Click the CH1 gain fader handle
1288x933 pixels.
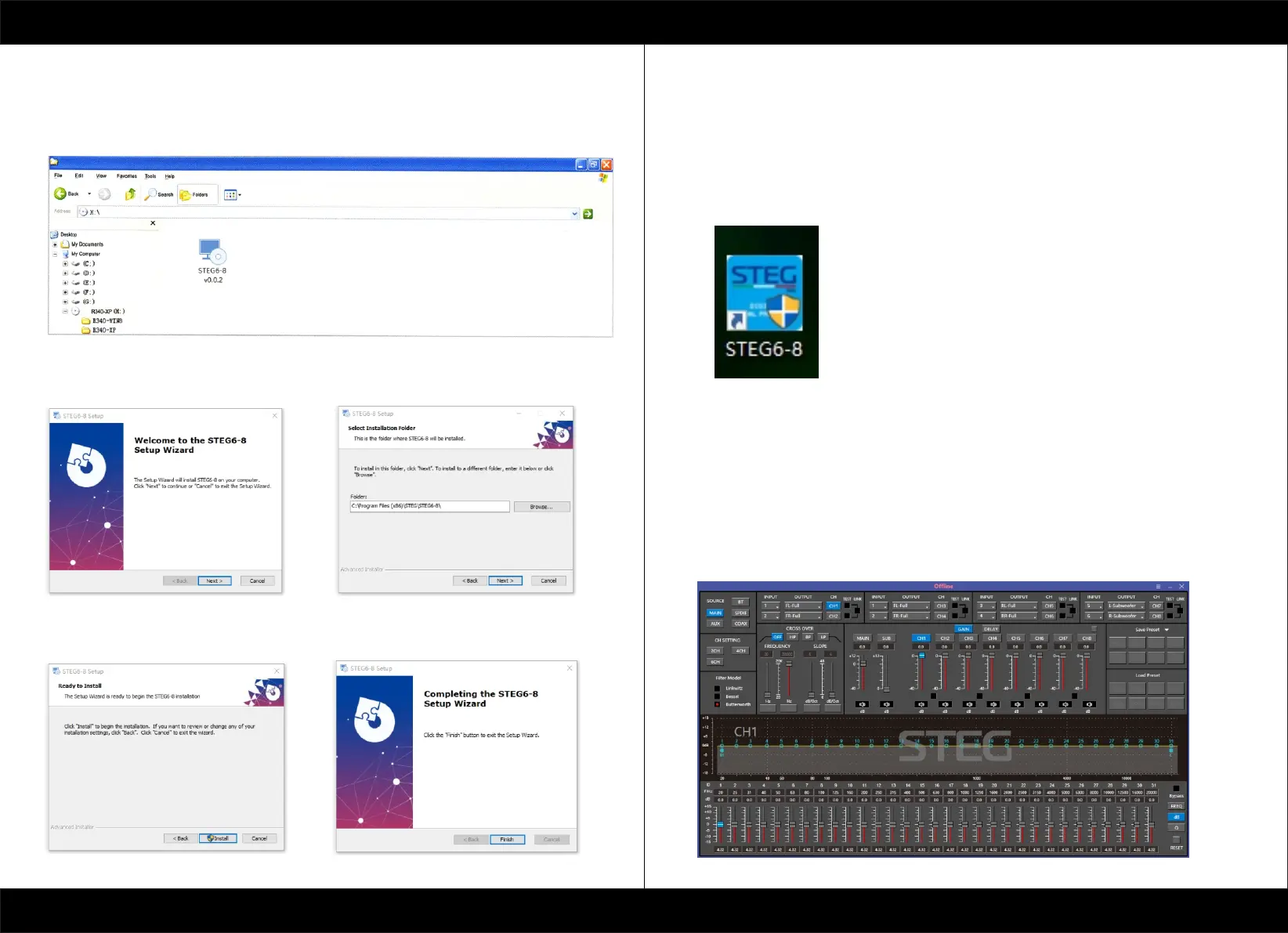pyautogui.click(x=921, y=656)
